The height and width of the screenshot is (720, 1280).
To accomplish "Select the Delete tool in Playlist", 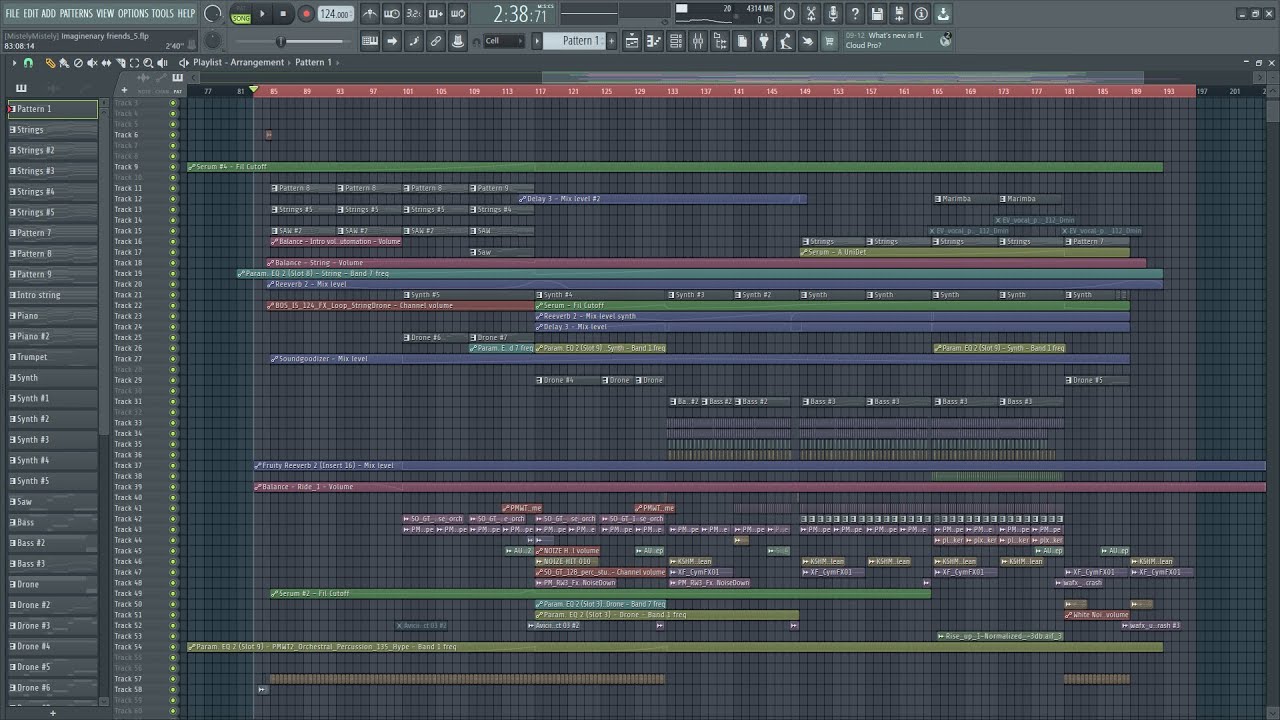I will (78, 62).
